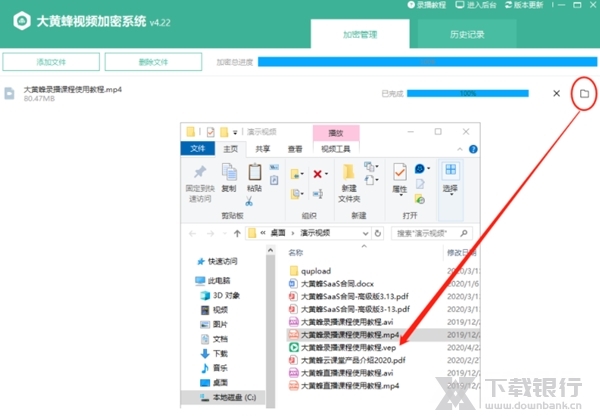Click 桌面 in the address breadcrumb
Viewport: 600px width, 419px height.
coord(278,233)
